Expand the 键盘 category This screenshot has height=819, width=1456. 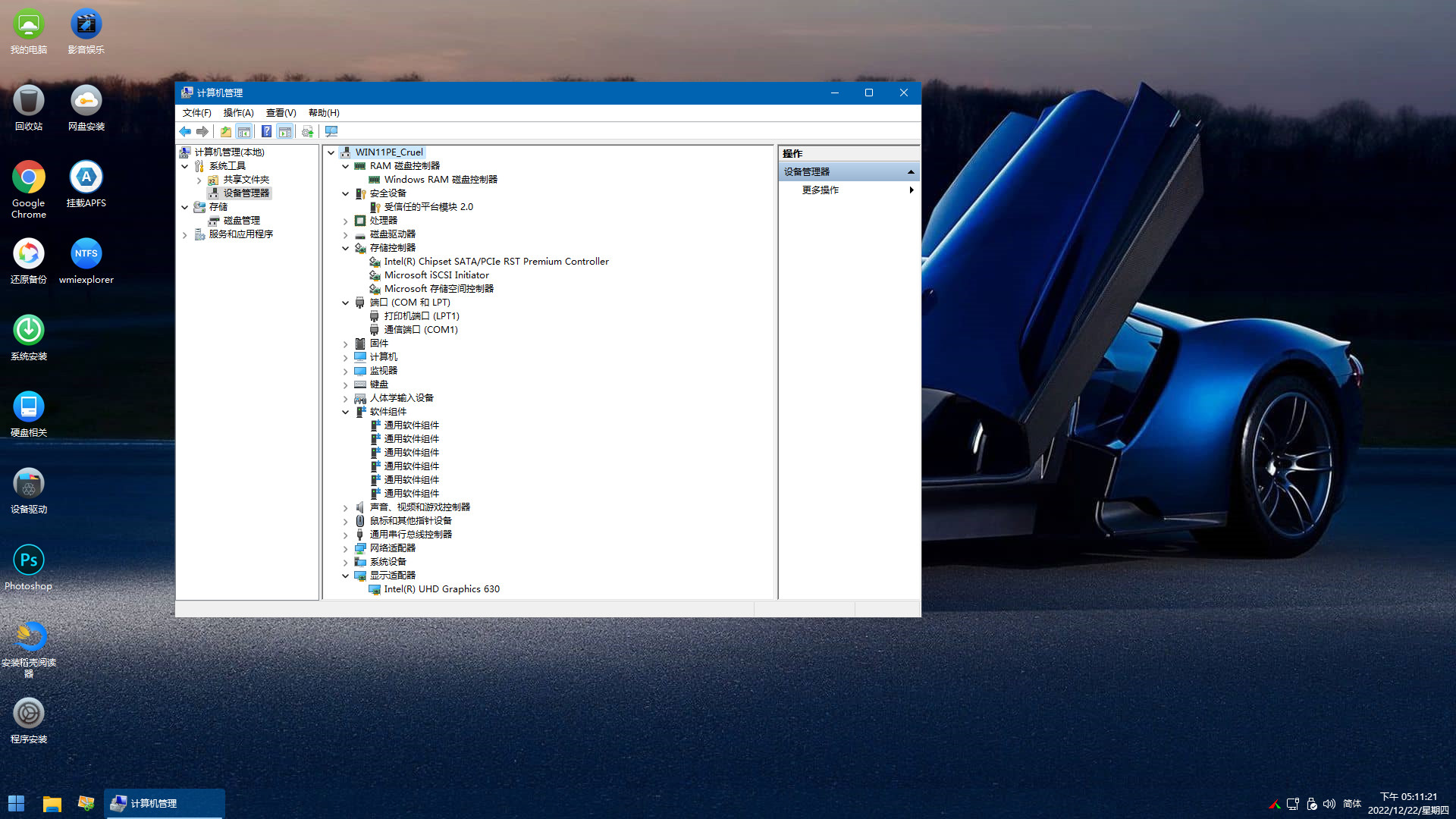[346, 384]
